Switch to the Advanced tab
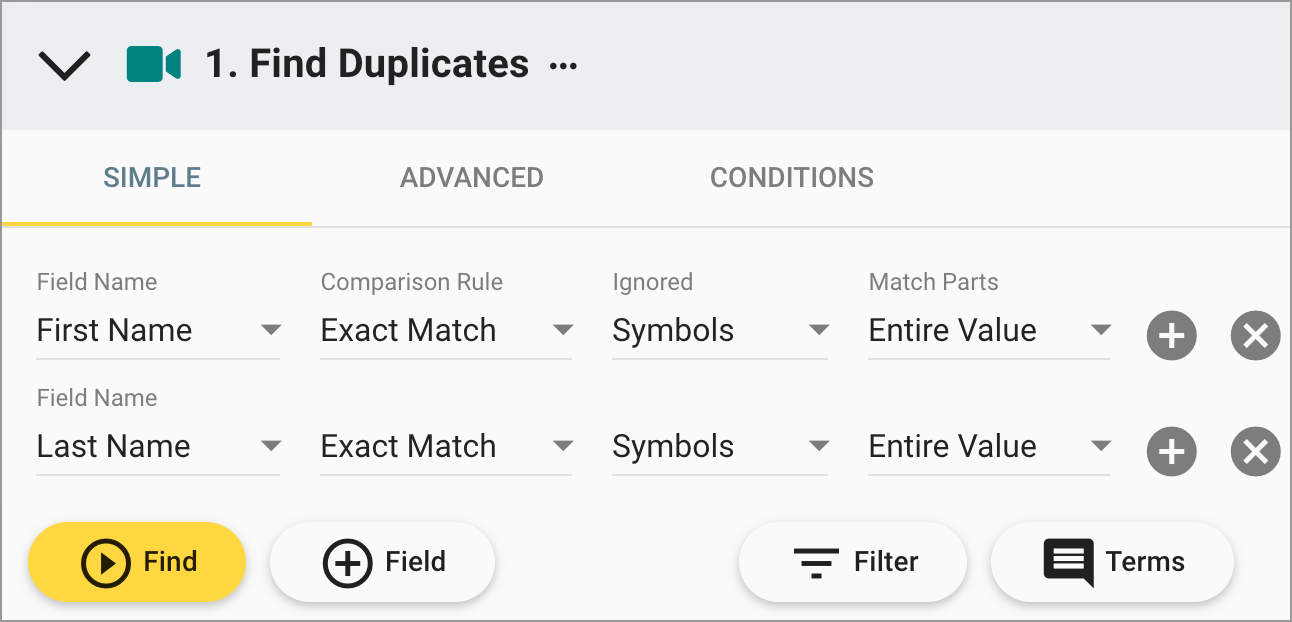This screenshot has width=1292, height=622. click(x=472, y=178)
